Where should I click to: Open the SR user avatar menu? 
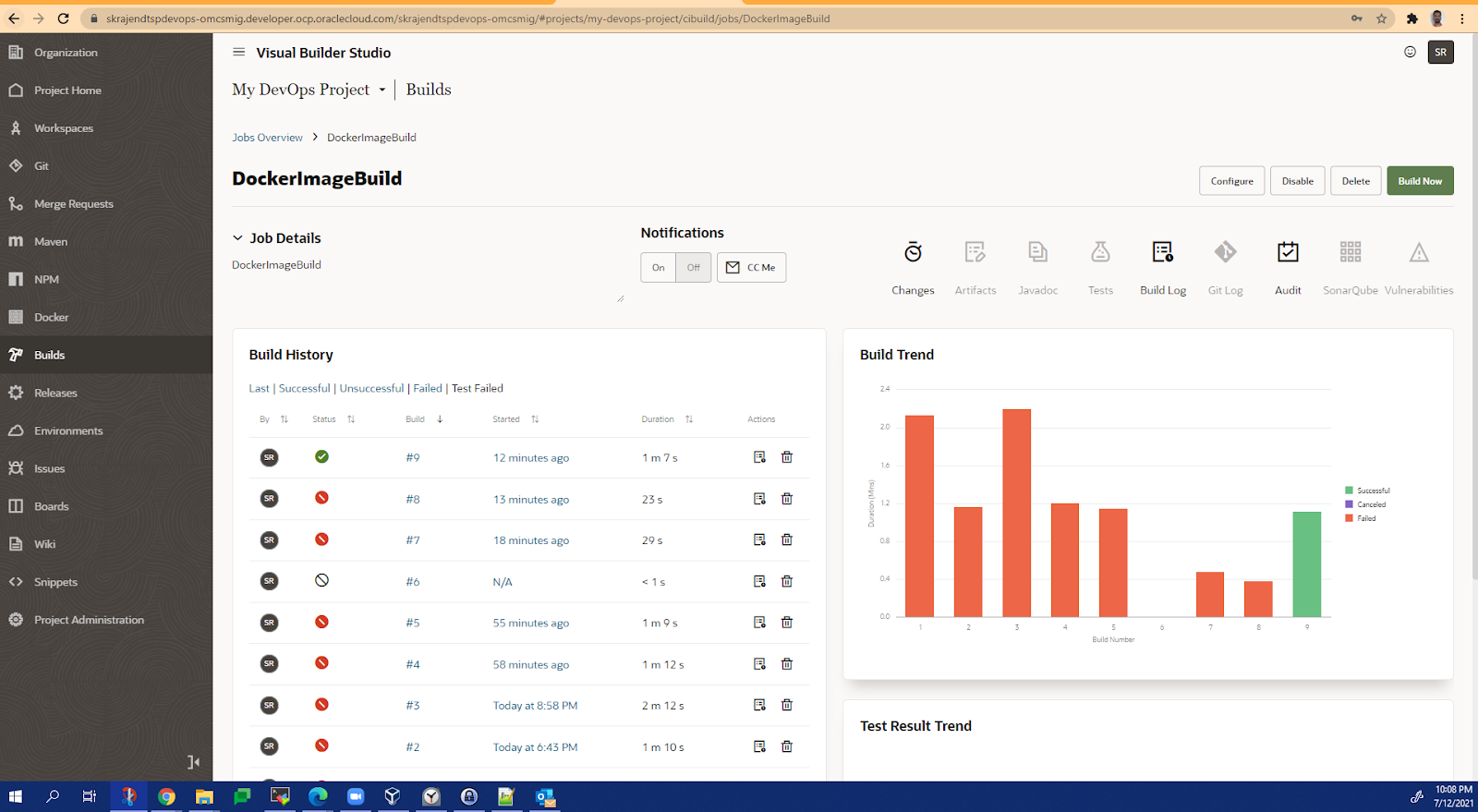point(1441,52)
